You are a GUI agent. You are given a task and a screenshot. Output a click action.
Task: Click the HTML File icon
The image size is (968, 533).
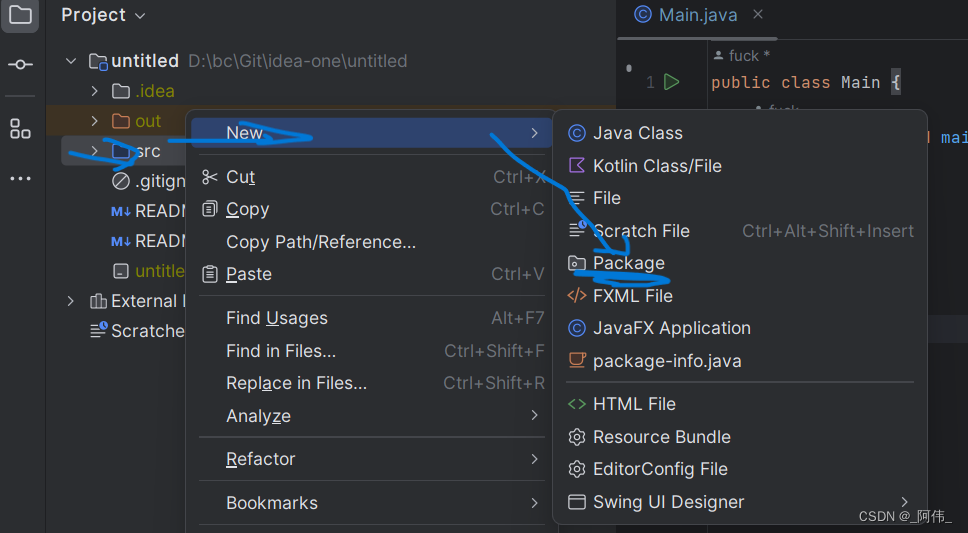click(x=577, y=404)
